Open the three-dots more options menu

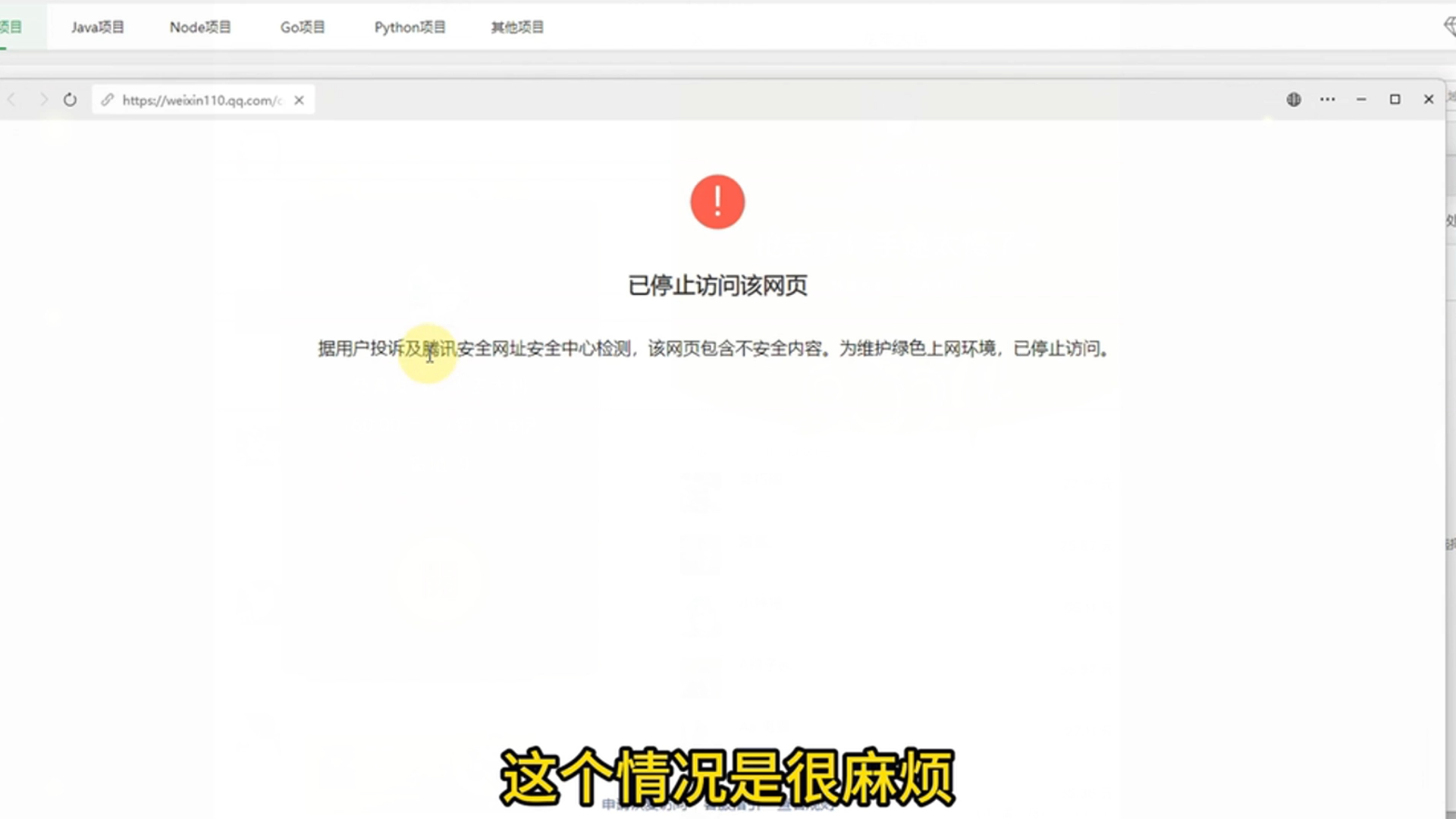coord(1327,99)
